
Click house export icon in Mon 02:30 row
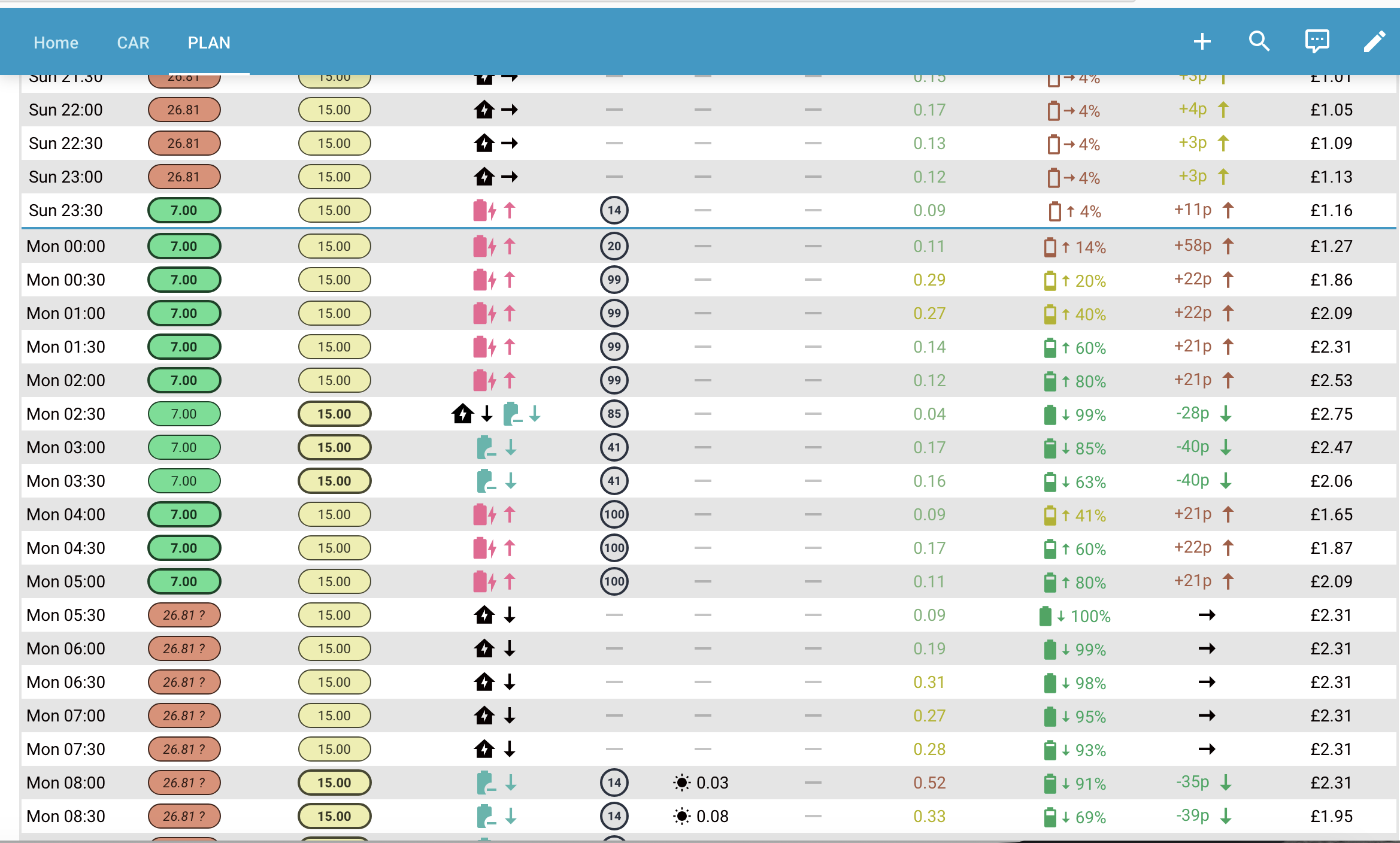tap(463, 414)
